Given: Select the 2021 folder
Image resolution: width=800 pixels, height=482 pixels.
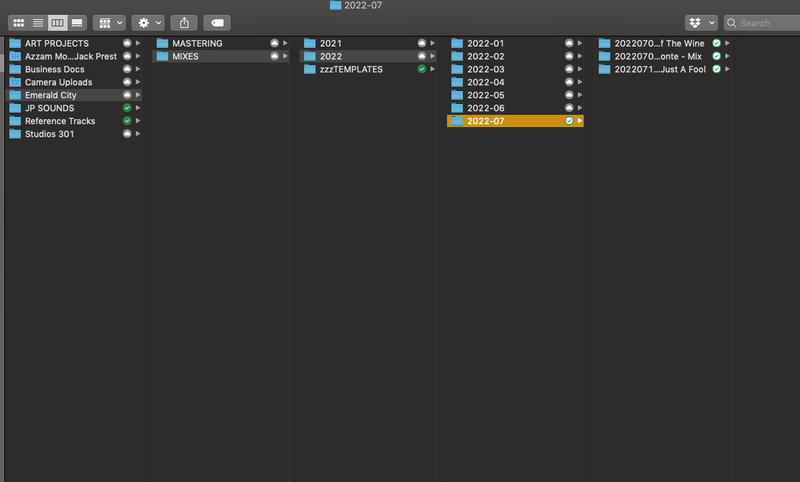Looking at the screenshot, I should pyautogui.click(x=368, y=43).
